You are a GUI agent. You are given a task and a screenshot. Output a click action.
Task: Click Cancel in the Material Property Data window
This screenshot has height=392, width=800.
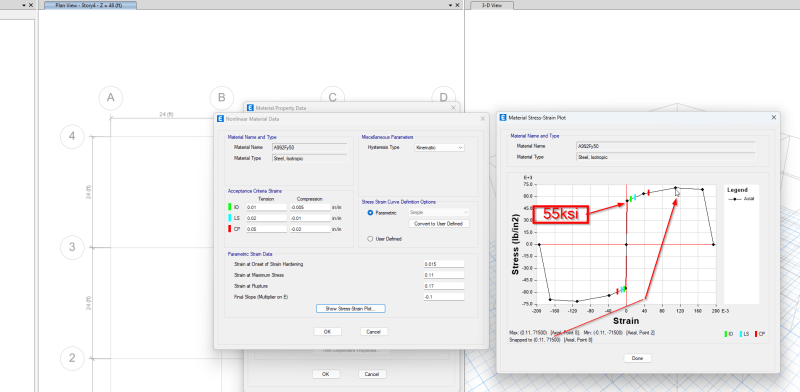(372, 374)
